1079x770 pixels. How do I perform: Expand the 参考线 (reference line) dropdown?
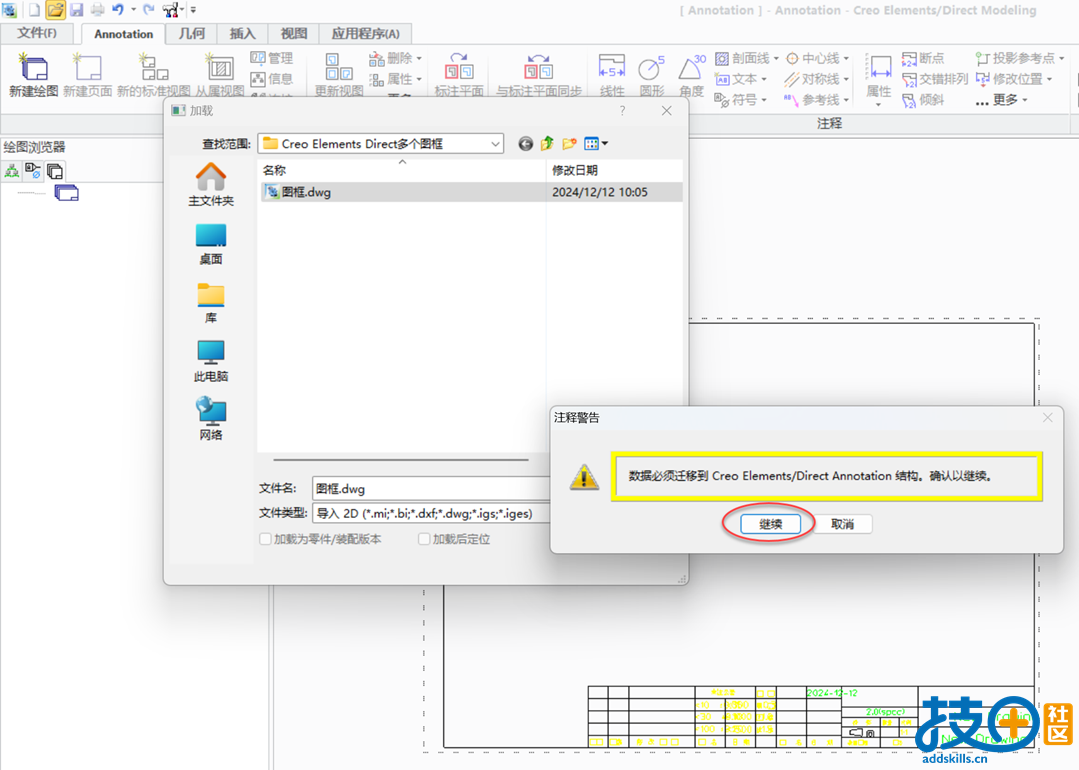[x=846, y=100]
